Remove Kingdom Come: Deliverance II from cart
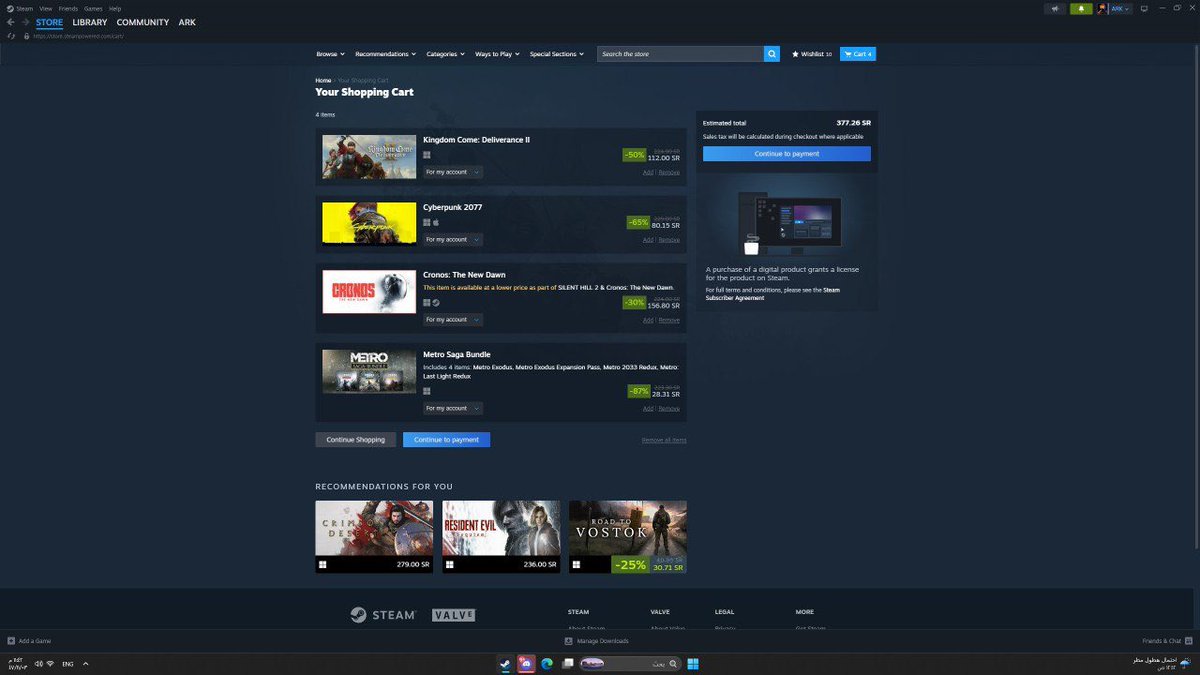The image size is (1200, 675). coord(669,172)
